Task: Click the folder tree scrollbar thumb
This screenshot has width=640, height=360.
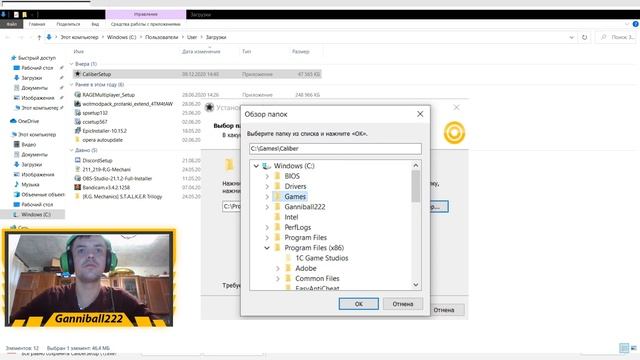Action: coord(416,186)
